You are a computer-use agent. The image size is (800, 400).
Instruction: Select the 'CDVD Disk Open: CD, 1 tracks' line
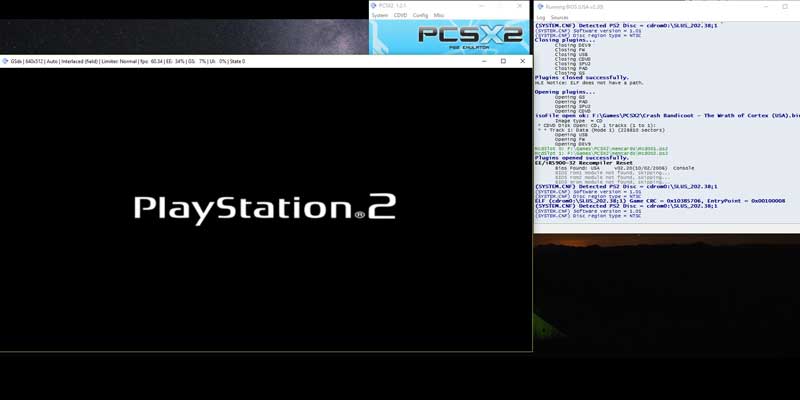pyautogui.click(x=597, y=125)
